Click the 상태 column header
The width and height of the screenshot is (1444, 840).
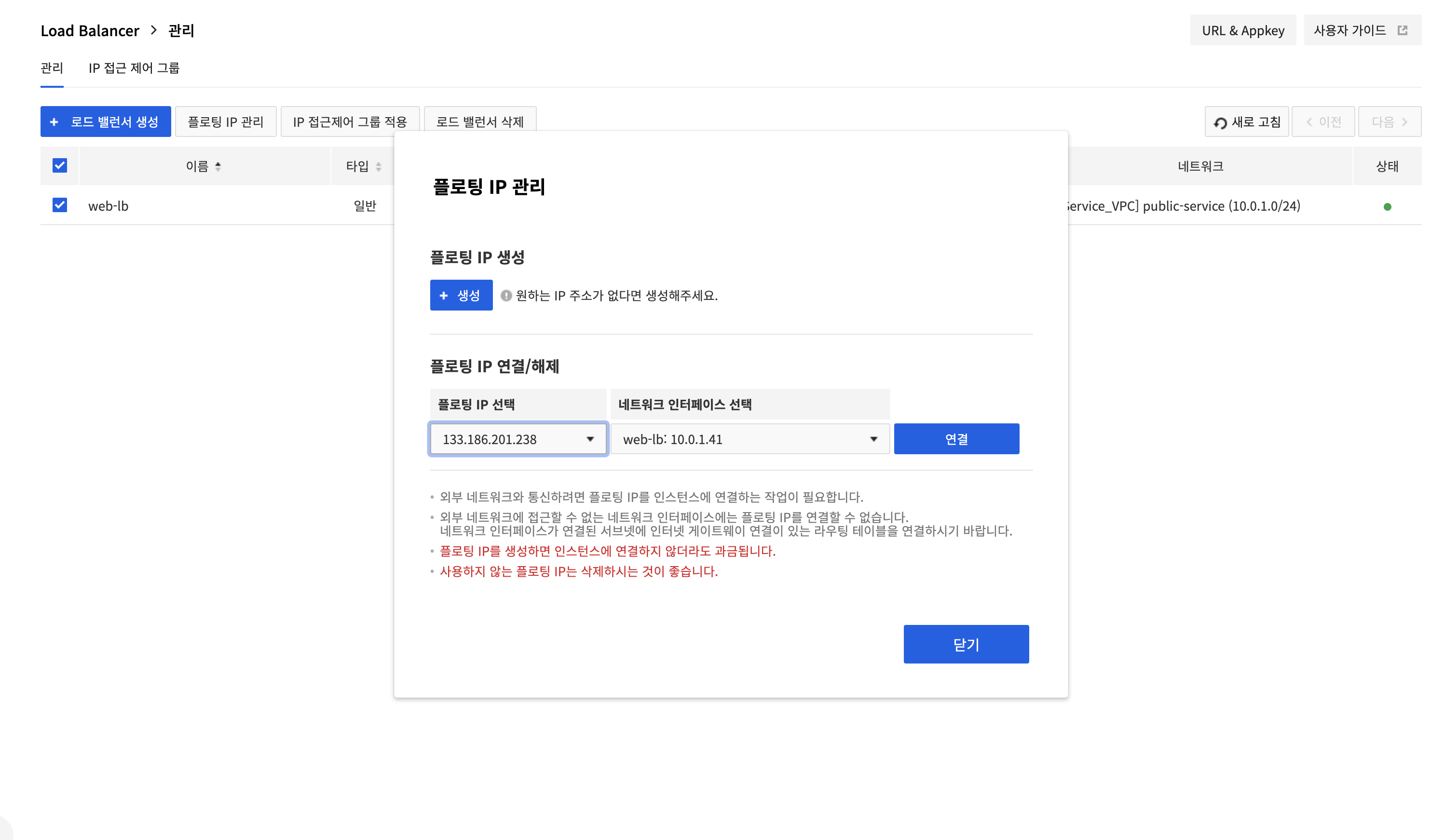(x=1387, y=166)
